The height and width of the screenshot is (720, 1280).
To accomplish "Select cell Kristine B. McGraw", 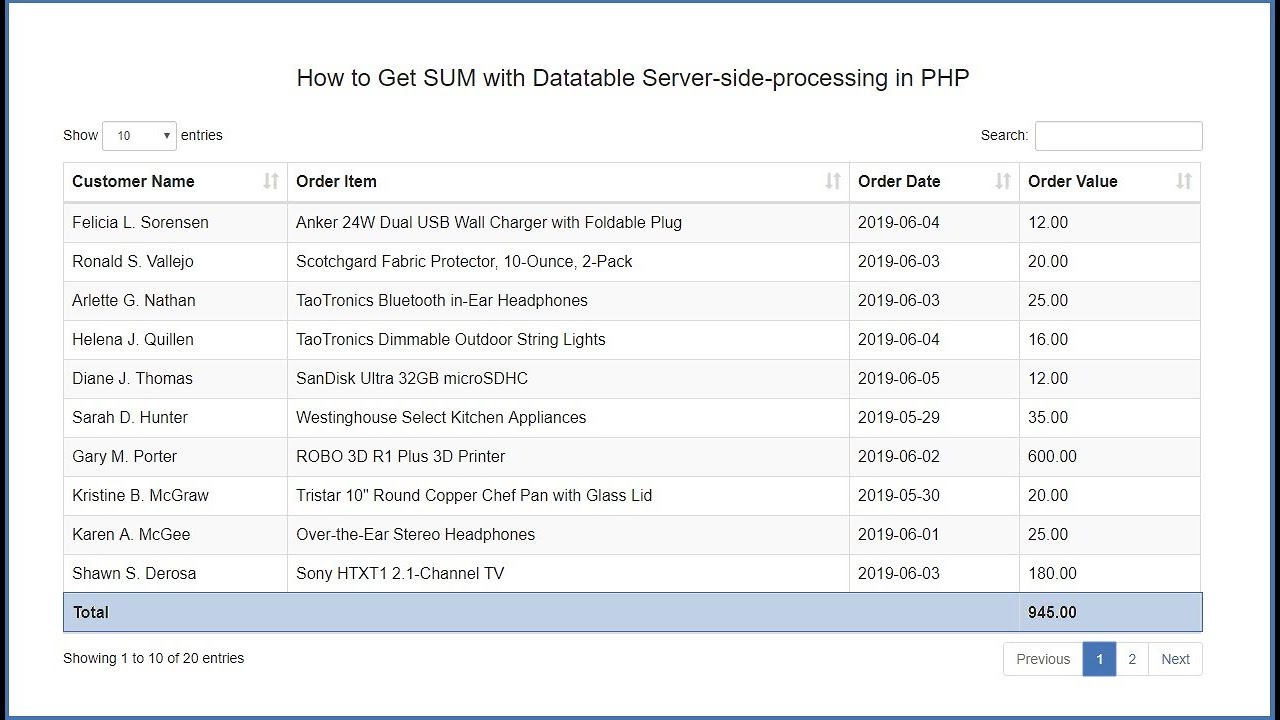I will coord(175,495).
